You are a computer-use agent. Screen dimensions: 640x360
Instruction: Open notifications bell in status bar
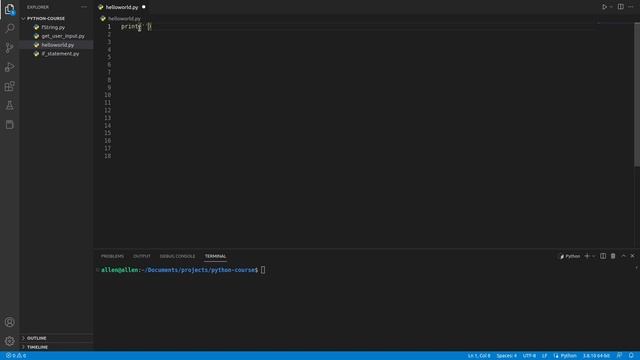(x=631, y=356)
